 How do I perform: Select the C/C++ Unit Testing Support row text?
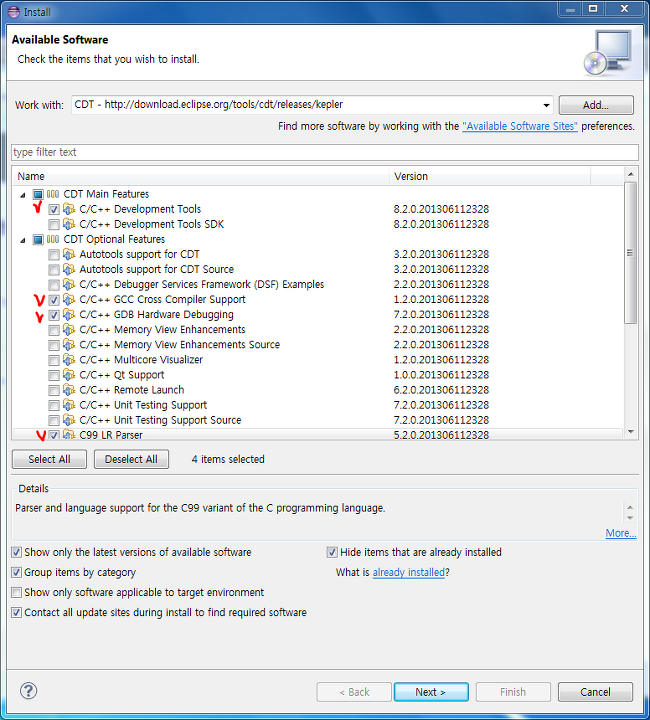click(143, 405)
